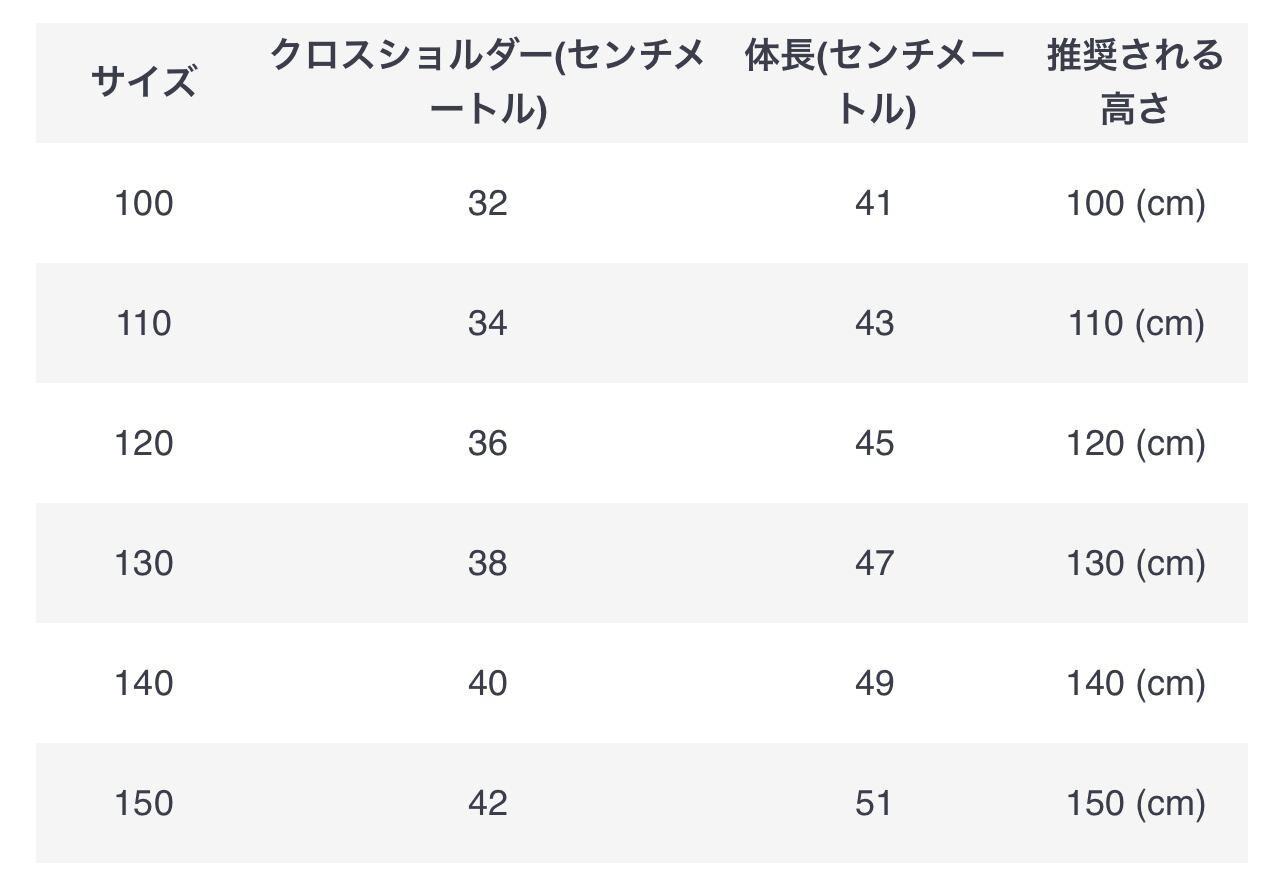1284x874 pixels.
Task: Select size 140 row label
Action: point(143,683)
